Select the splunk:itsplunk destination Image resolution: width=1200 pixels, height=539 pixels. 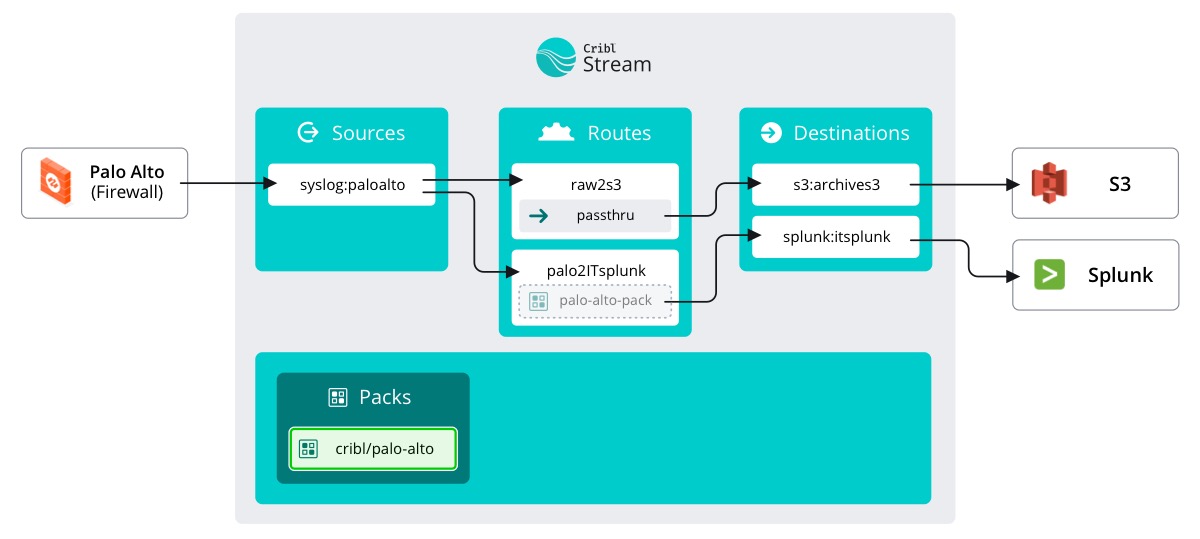pos(835,237)
